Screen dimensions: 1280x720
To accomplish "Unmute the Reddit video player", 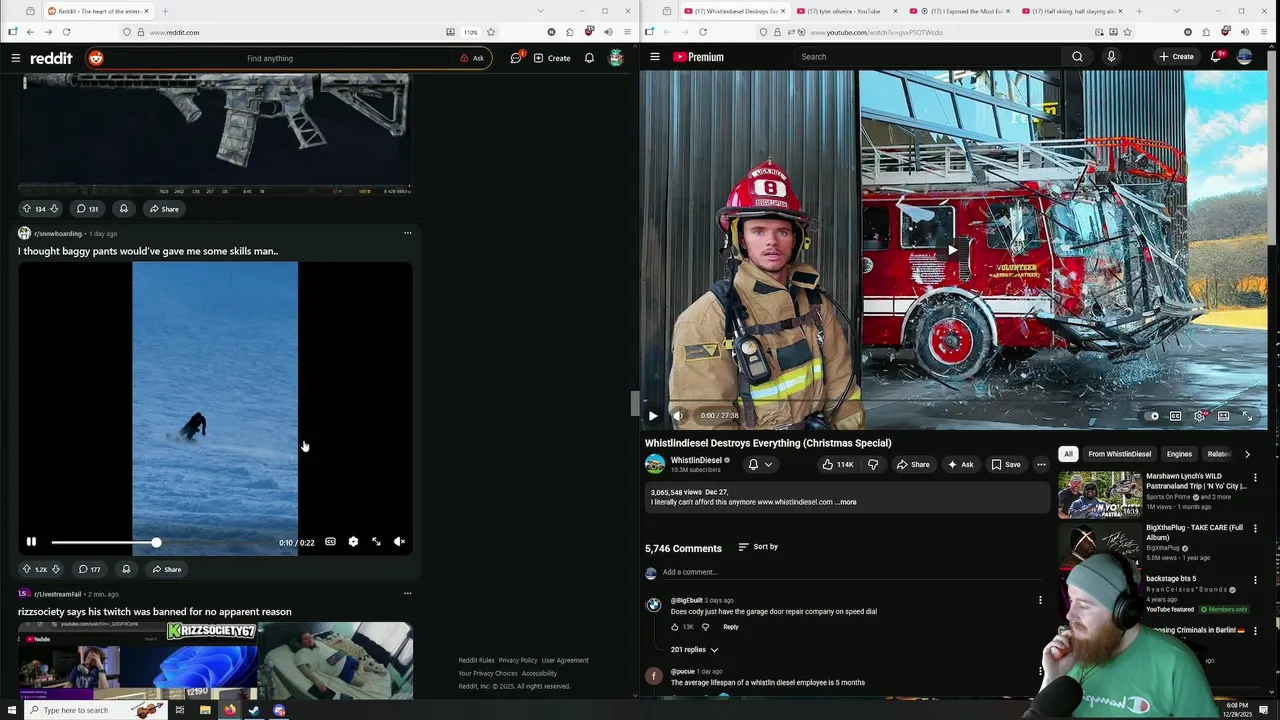I will coord(399,542).
